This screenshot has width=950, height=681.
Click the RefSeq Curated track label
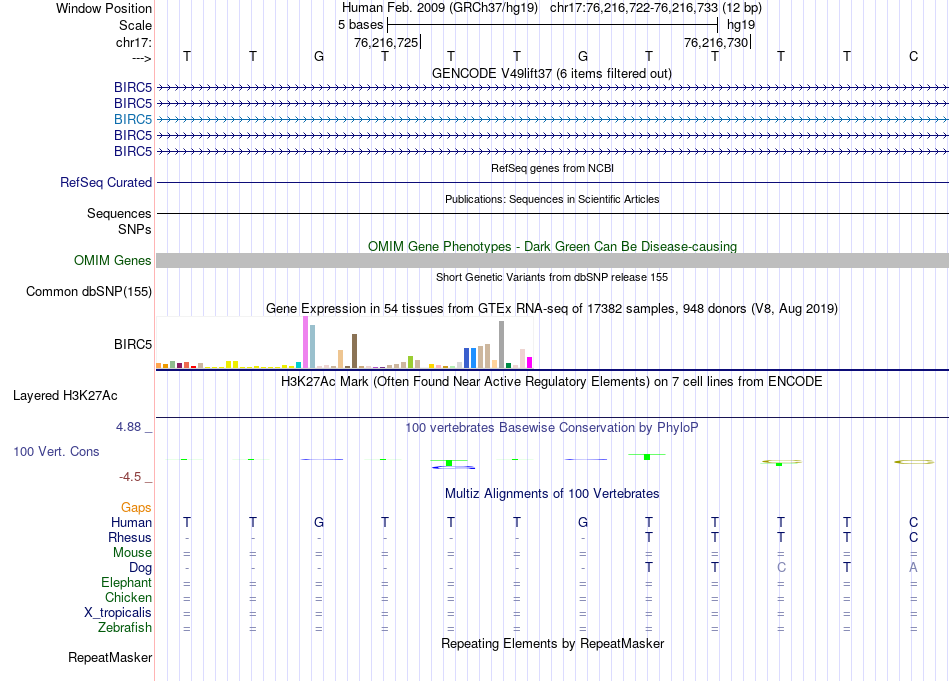click(x=105, y=182)
